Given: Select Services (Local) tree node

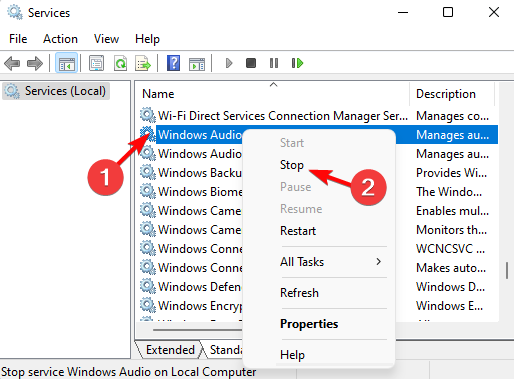Looking at the screenshot, I should tap(56, 91).
